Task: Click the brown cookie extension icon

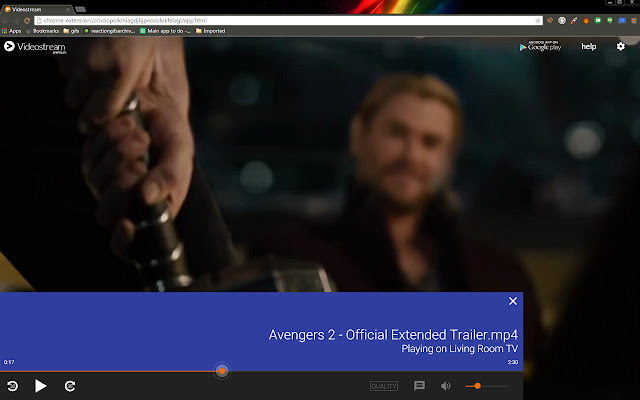Action: 550,20
